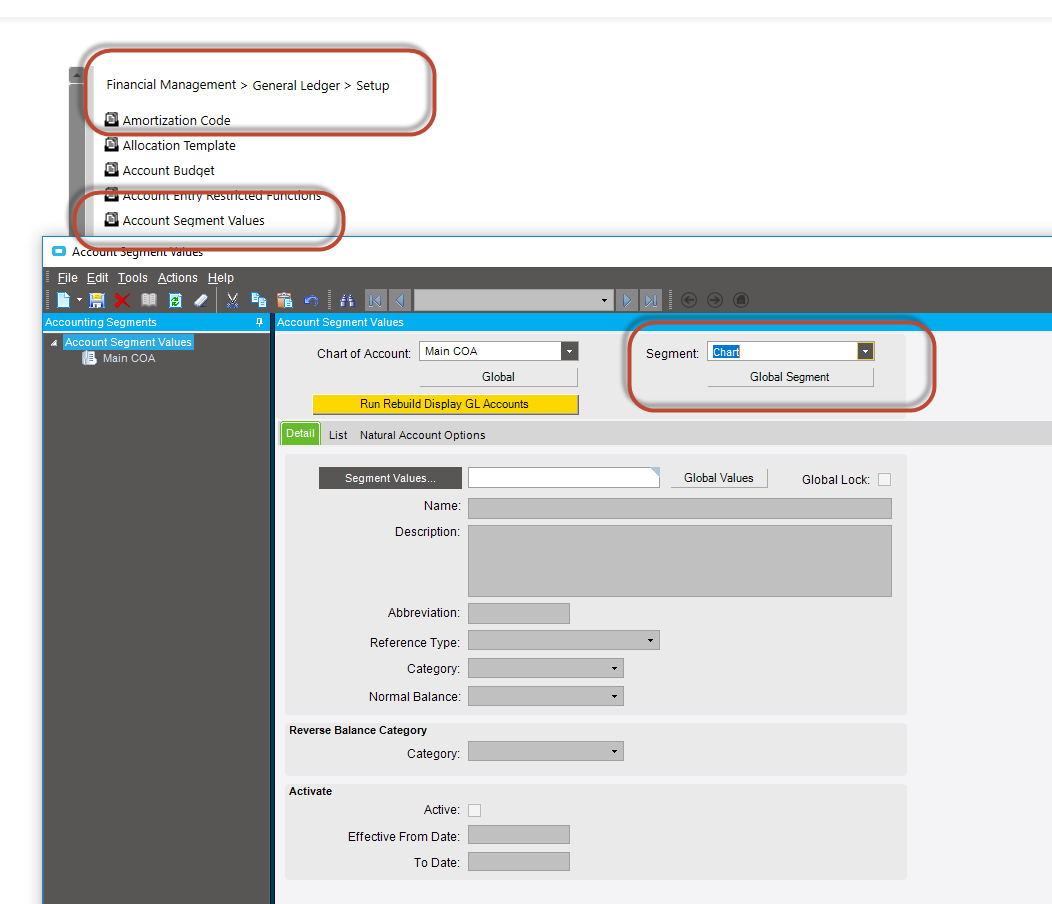Switch to the List tab
Screen dimensions: 1052x904
point(337,435)
